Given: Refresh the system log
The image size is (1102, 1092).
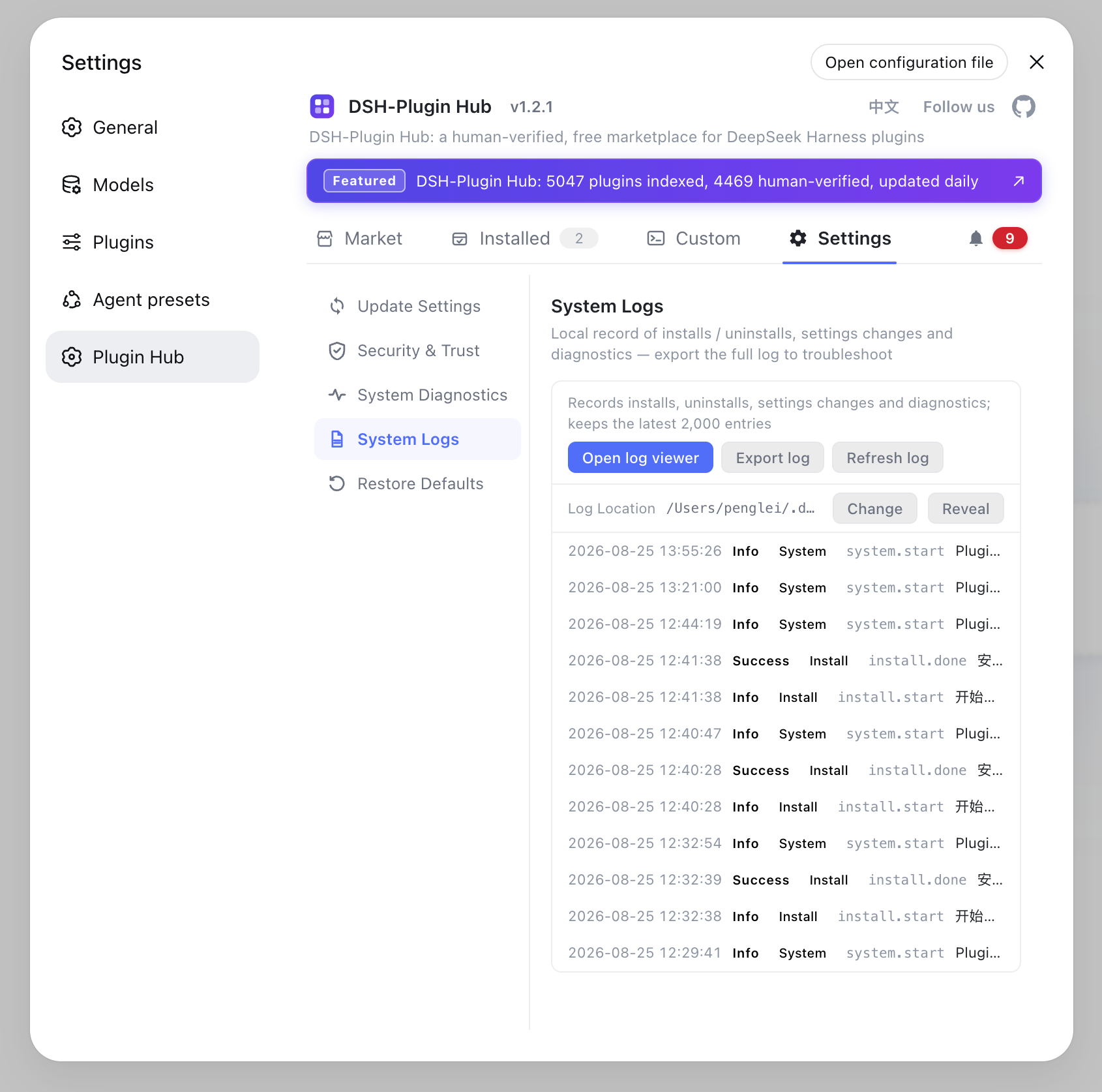Looking at the screenshot, I should (x=887, y=458).
